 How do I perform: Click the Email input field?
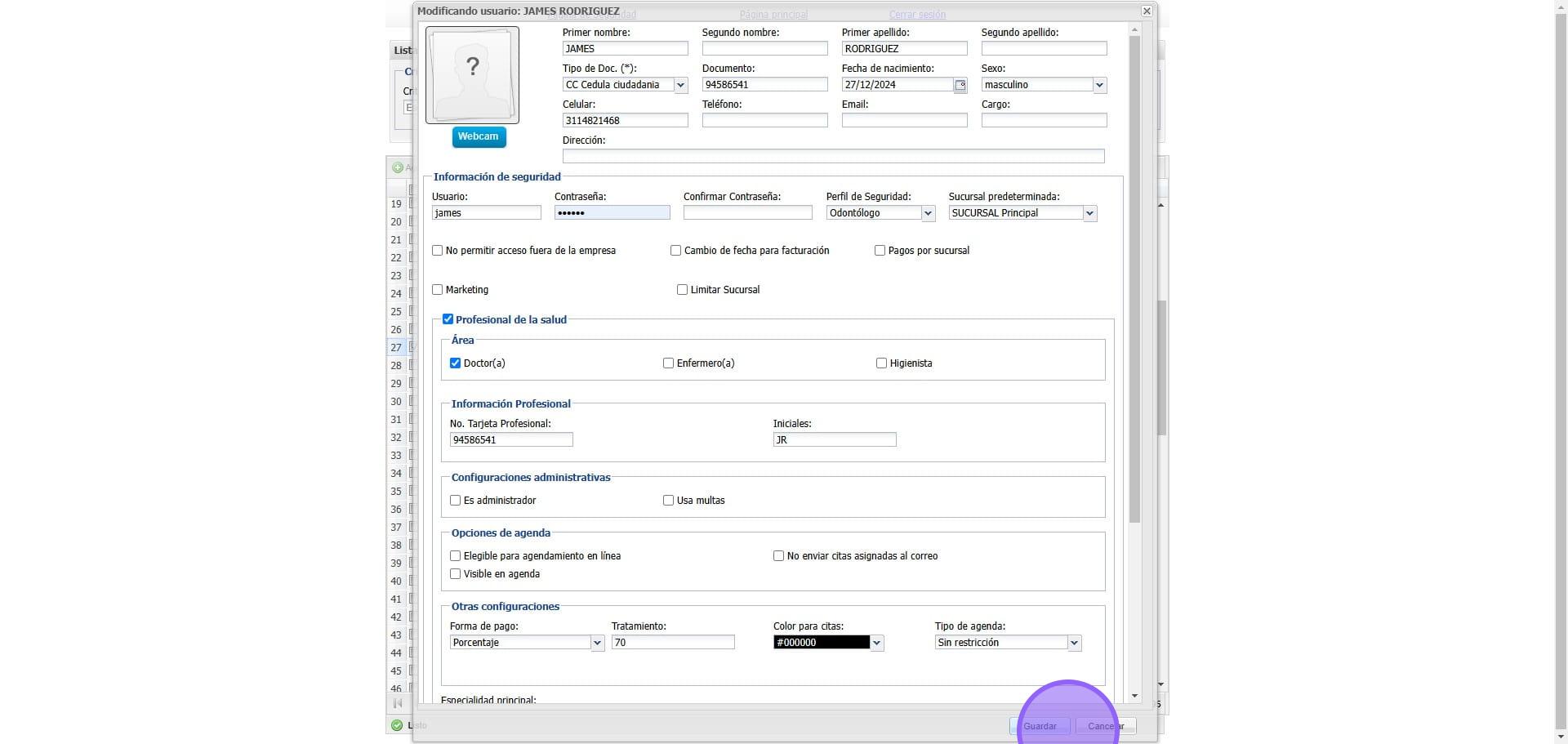[904, 121]
